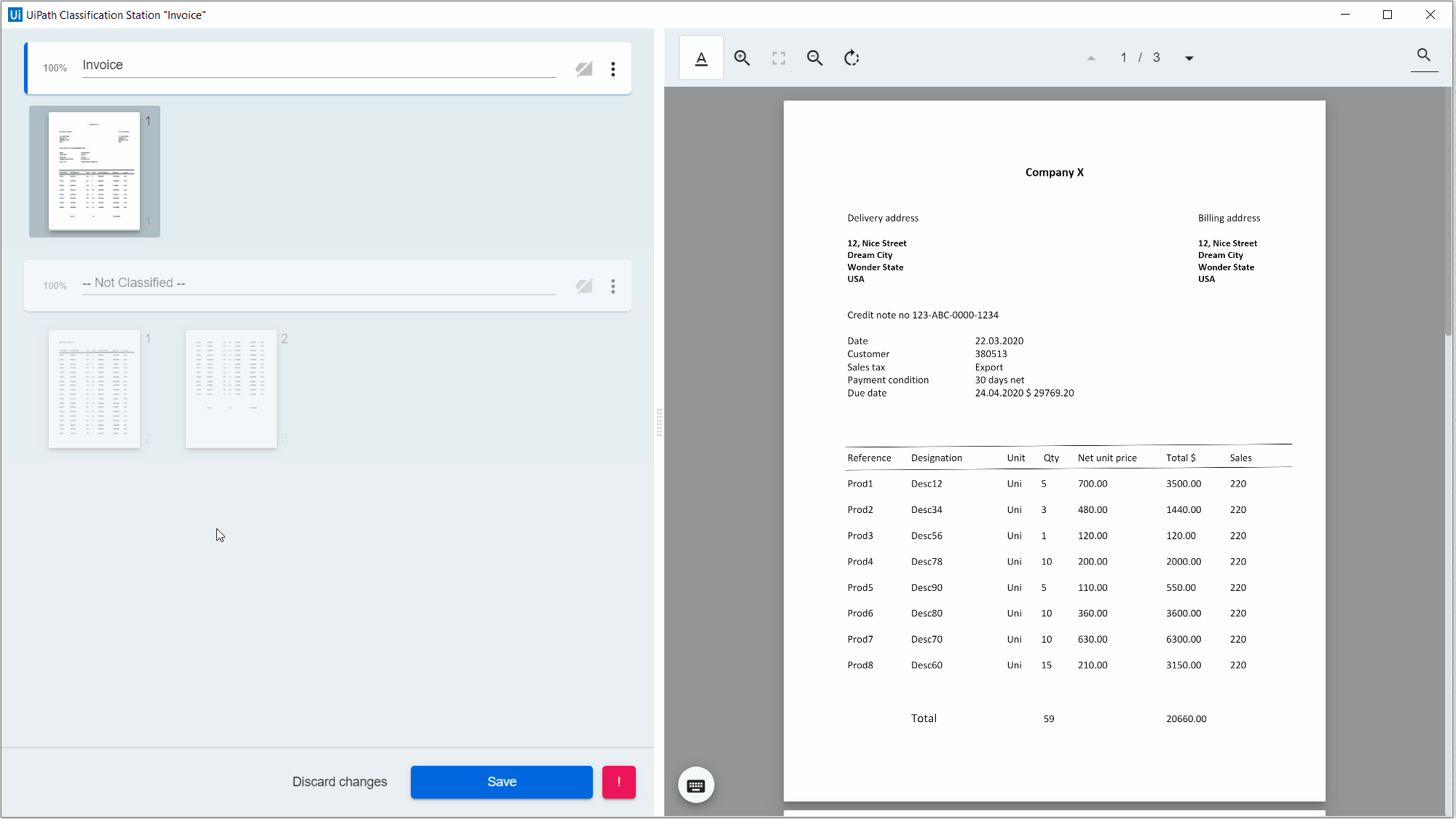Open the Invoice section options menu

click(x=613, y=68)
